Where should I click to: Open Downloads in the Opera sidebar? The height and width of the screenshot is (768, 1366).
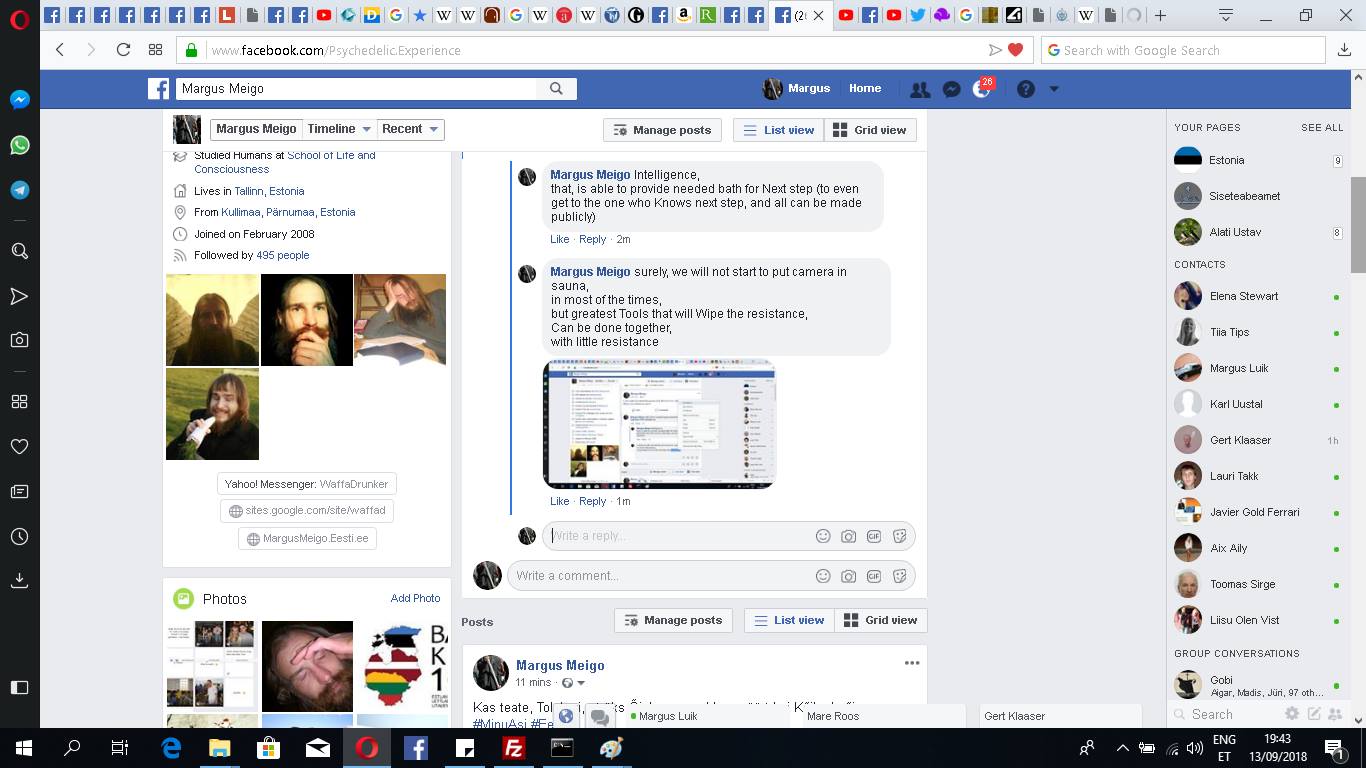coord(19,581)
